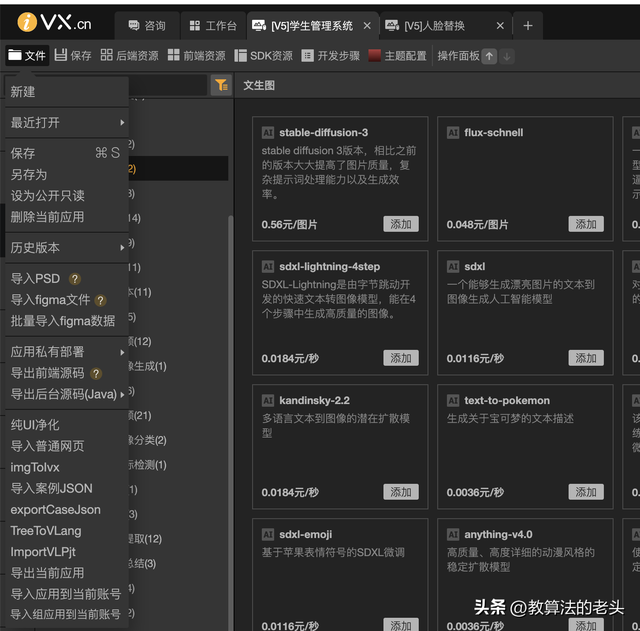Screen dimensions: 640x631
Task: Click the left panel vertical scrollbar
Action: pyautogui.click(x=230, y=422)
